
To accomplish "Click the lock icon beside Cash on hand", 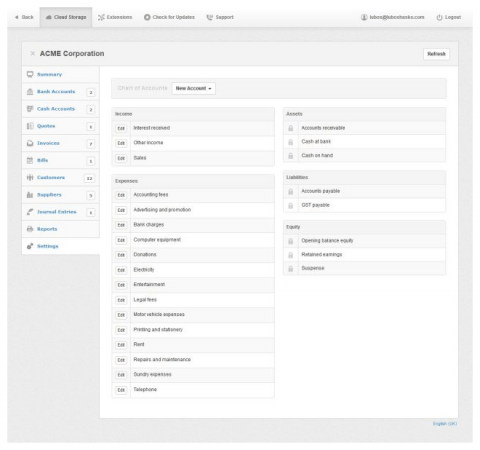I will [291, 156].
